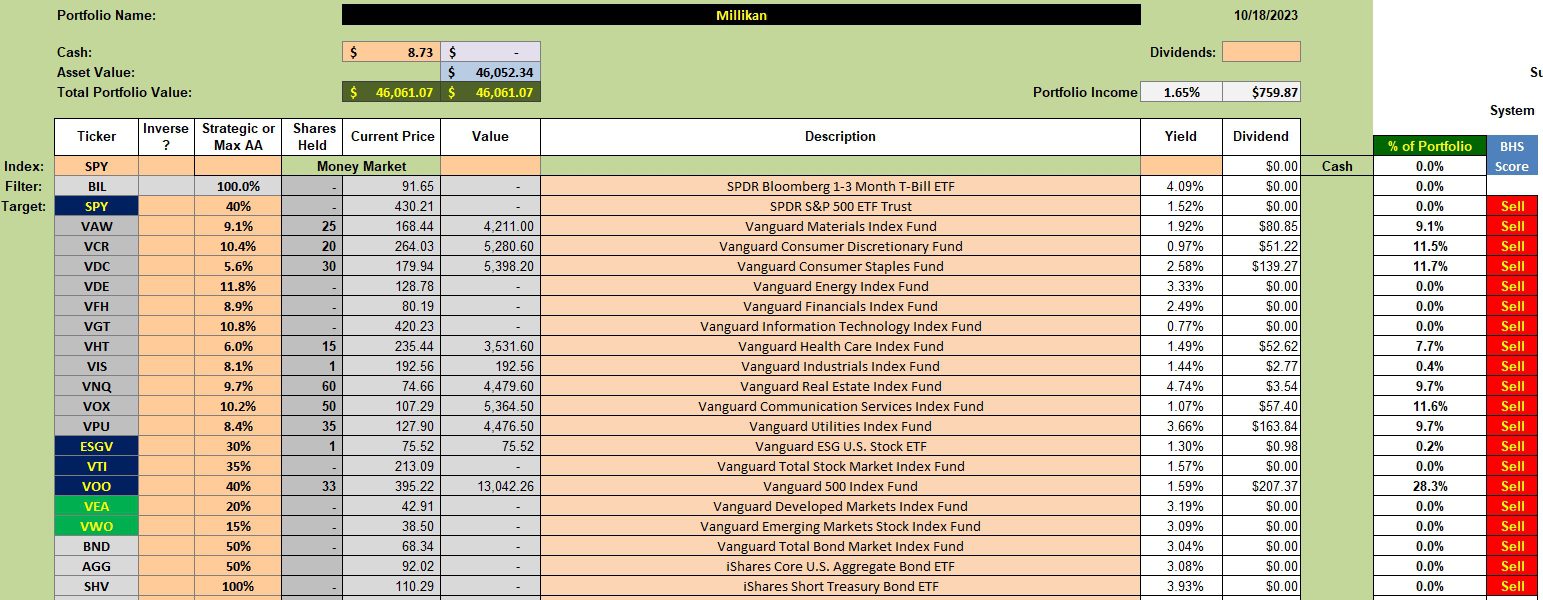Viewport: 1543px width, 600px height.
Task: Click the VCR ticker cell
Action: pyautogui.click(x=96, y=246)
